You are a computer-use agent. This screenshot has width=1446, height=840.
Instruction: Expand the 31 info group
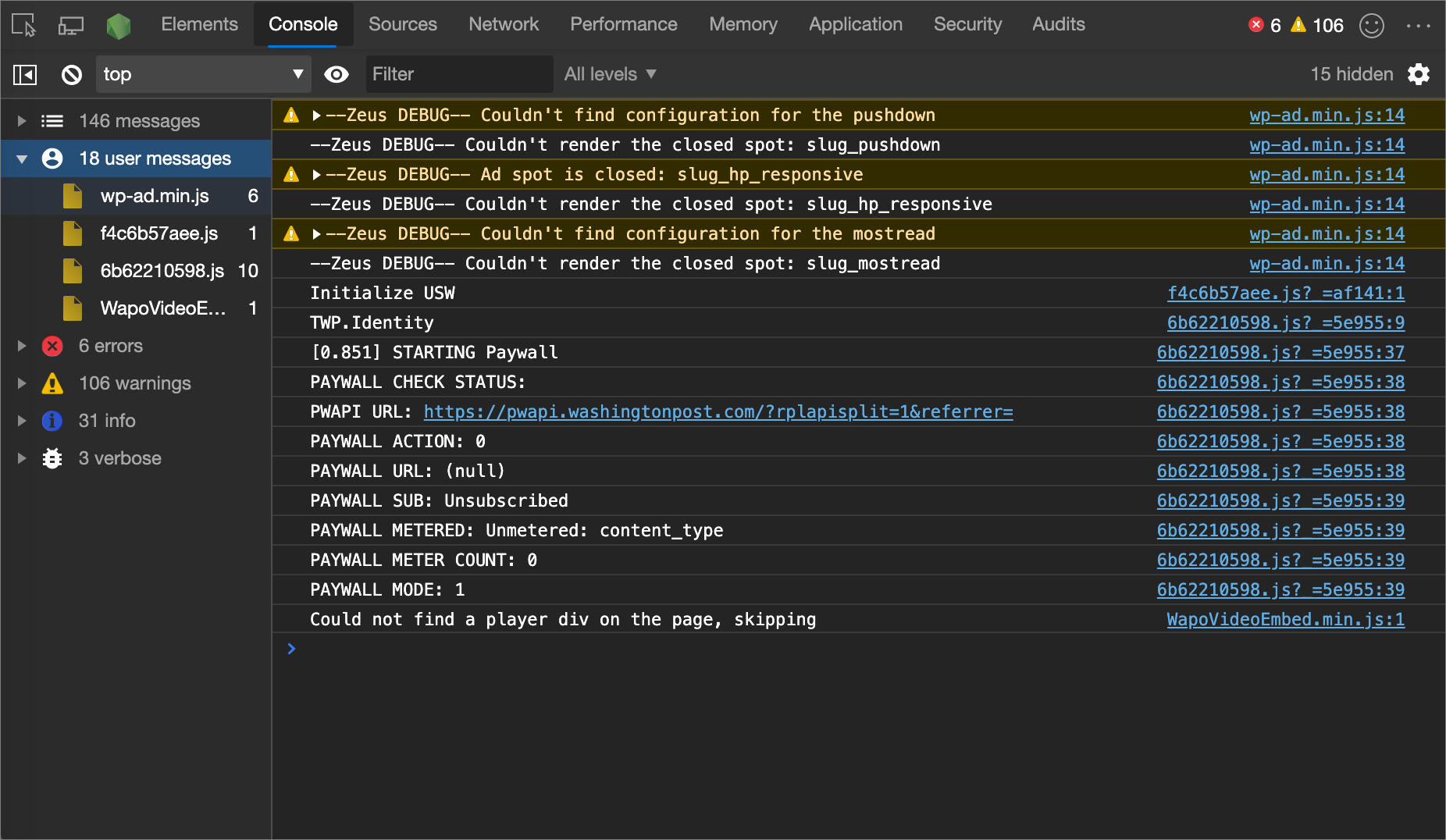pyautogui.click(x=22, y=421)
